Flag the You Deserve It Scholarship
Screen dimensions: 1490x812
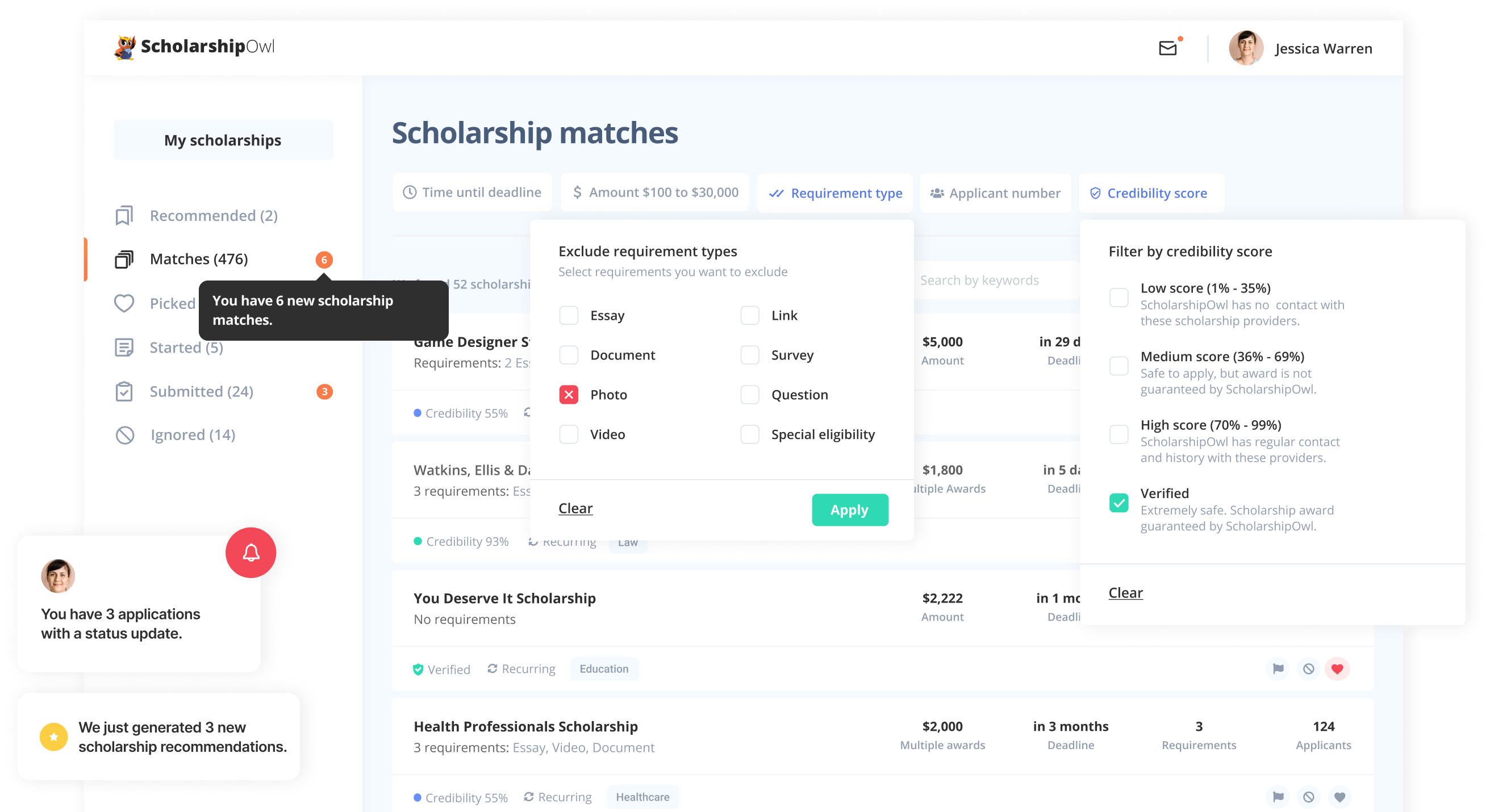1278,669
